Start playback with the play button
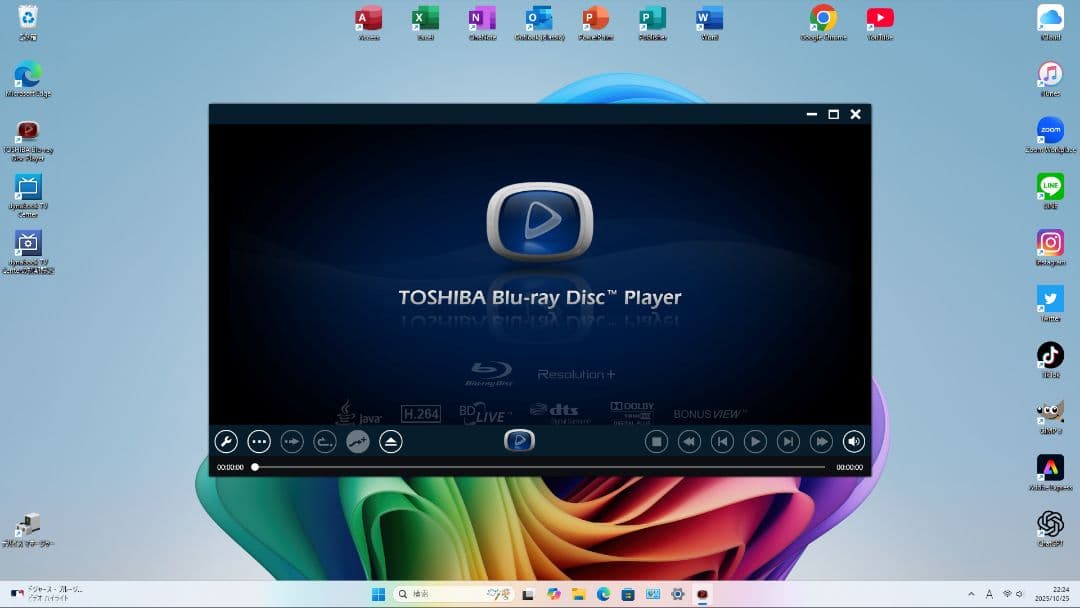The height and width of the screenshot is (608, 1080). (755, 441)
